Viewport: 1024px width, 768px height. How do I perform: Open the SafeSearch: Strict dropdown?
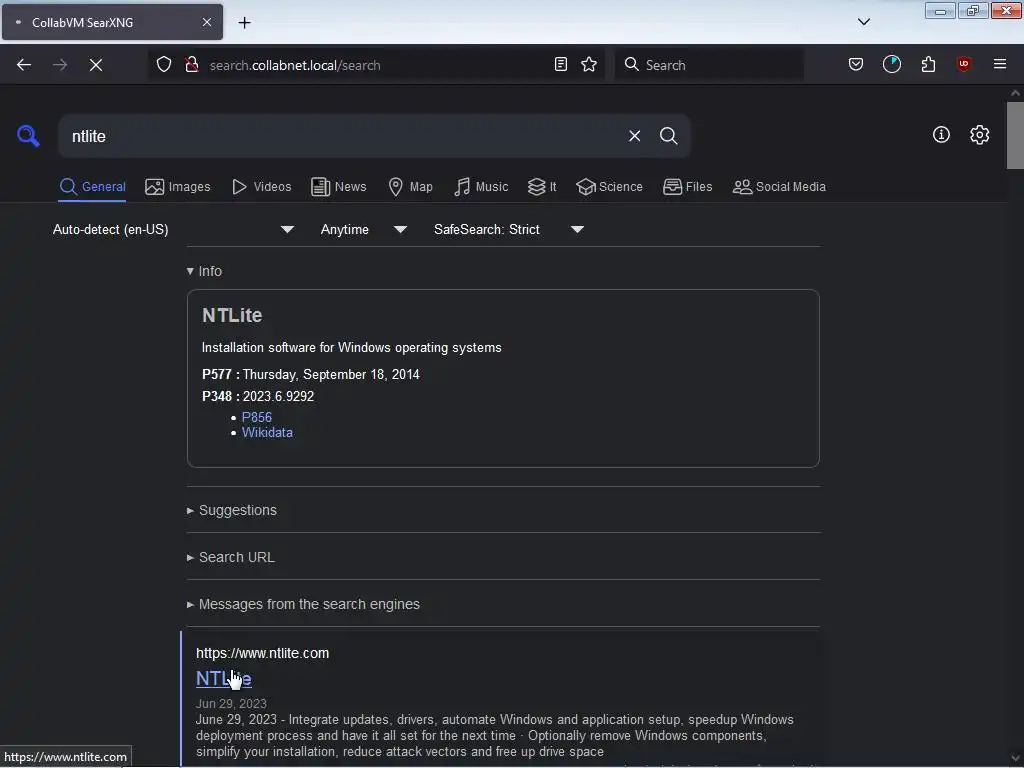coord(509,229)
